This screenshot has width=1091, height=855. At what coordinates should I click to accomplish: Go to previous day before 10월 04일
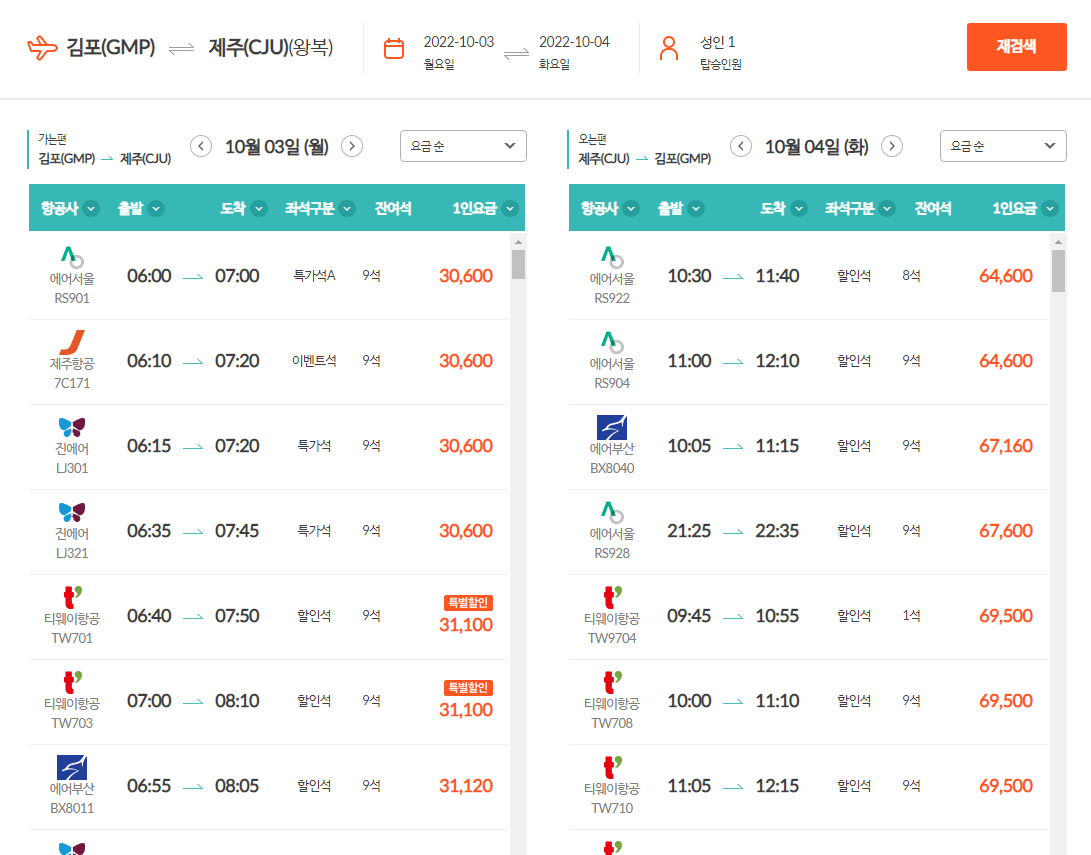pyautogui.click(x=741, y=146)
